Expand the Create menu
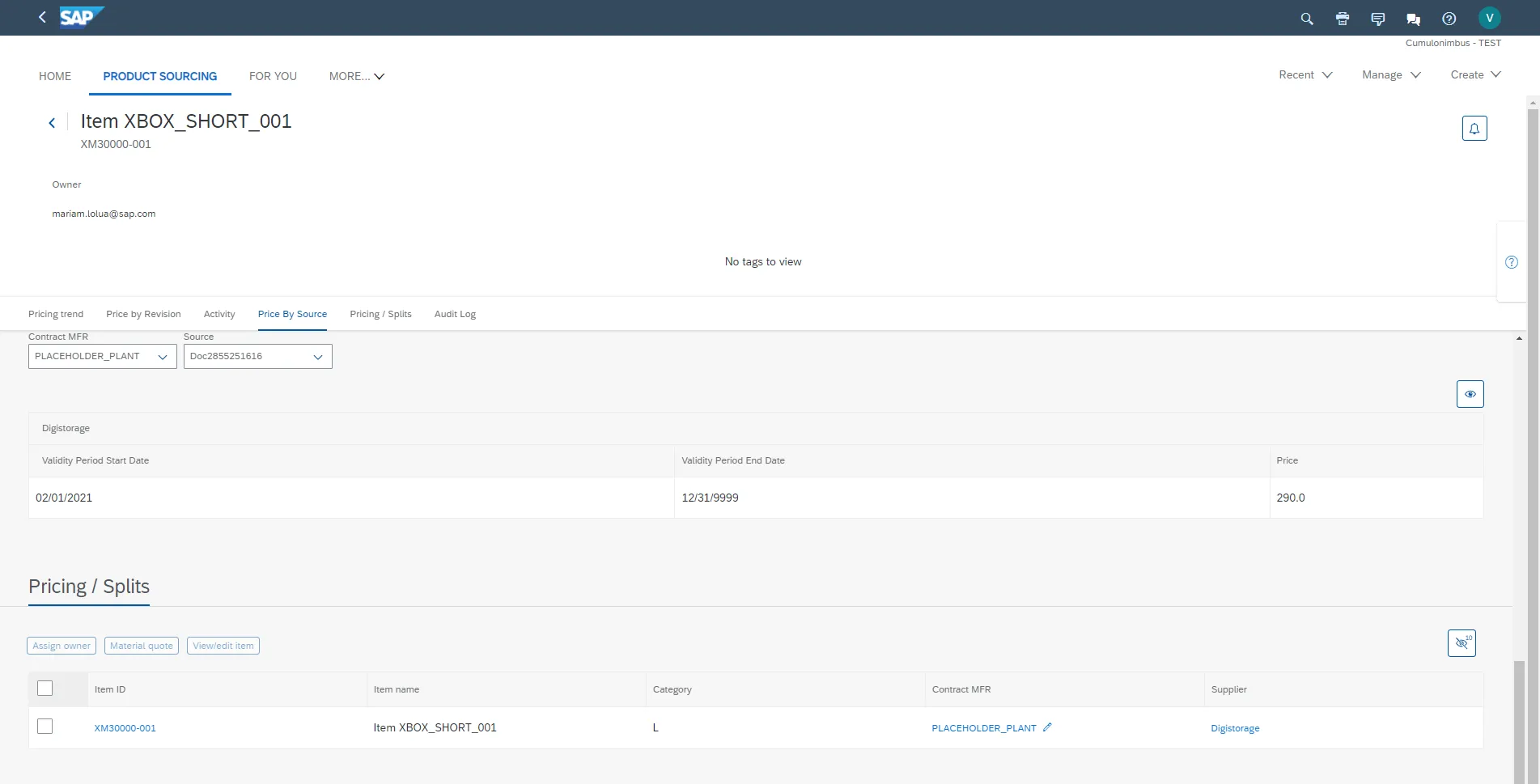 click(1475, 74)
